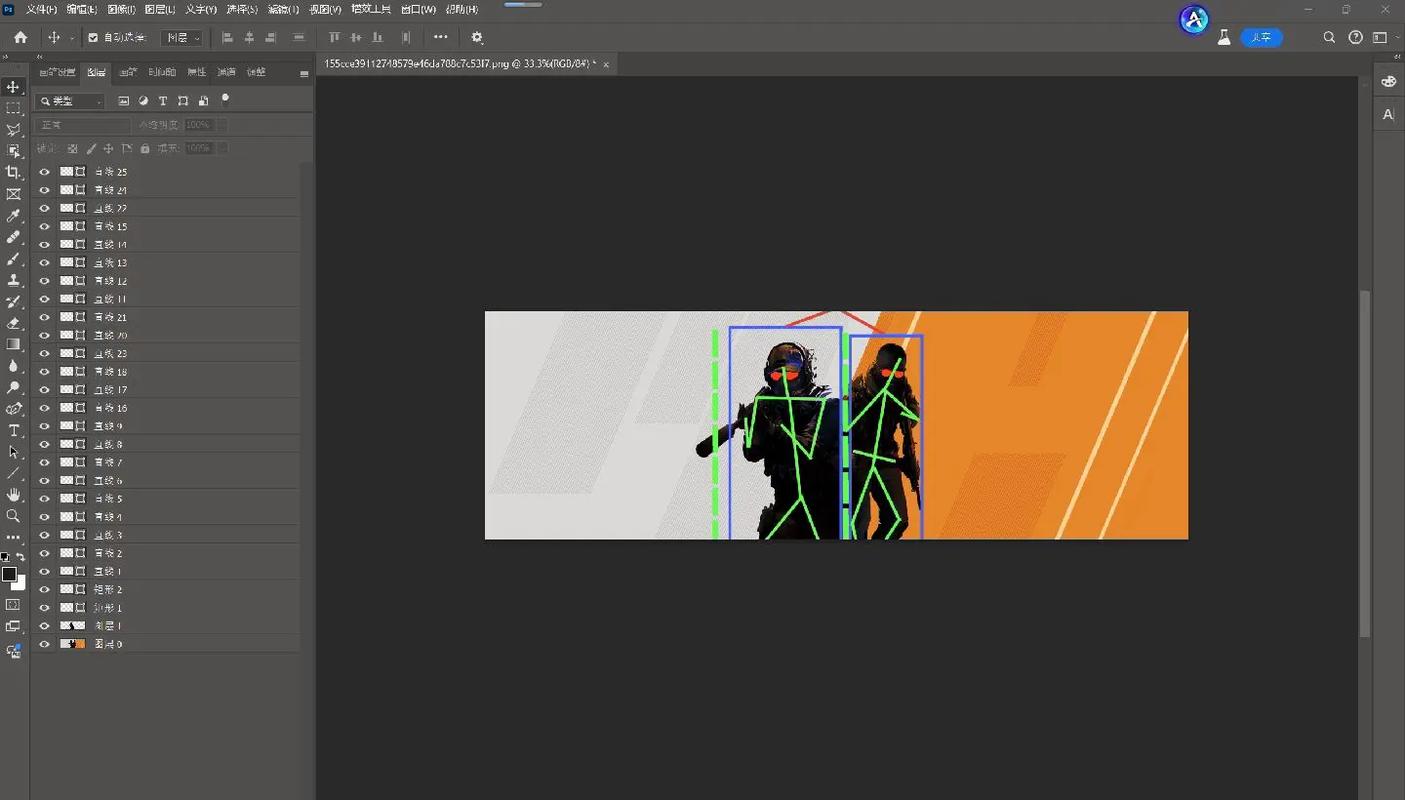Select the Eraser tool
The width and height of the screenshot is (1405, 800).
click(13, 323)
